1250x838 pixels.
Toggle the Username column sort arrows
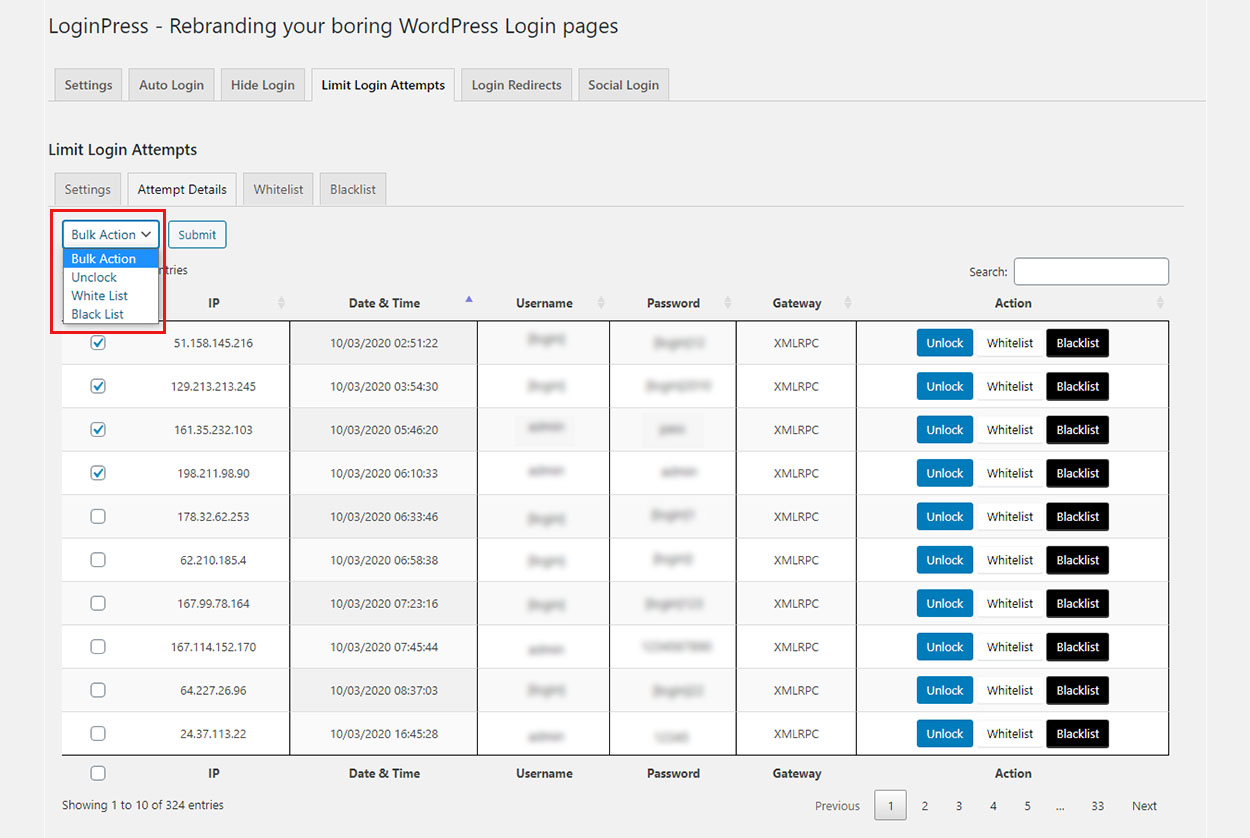pyautogui.click(x=601, y=303)
